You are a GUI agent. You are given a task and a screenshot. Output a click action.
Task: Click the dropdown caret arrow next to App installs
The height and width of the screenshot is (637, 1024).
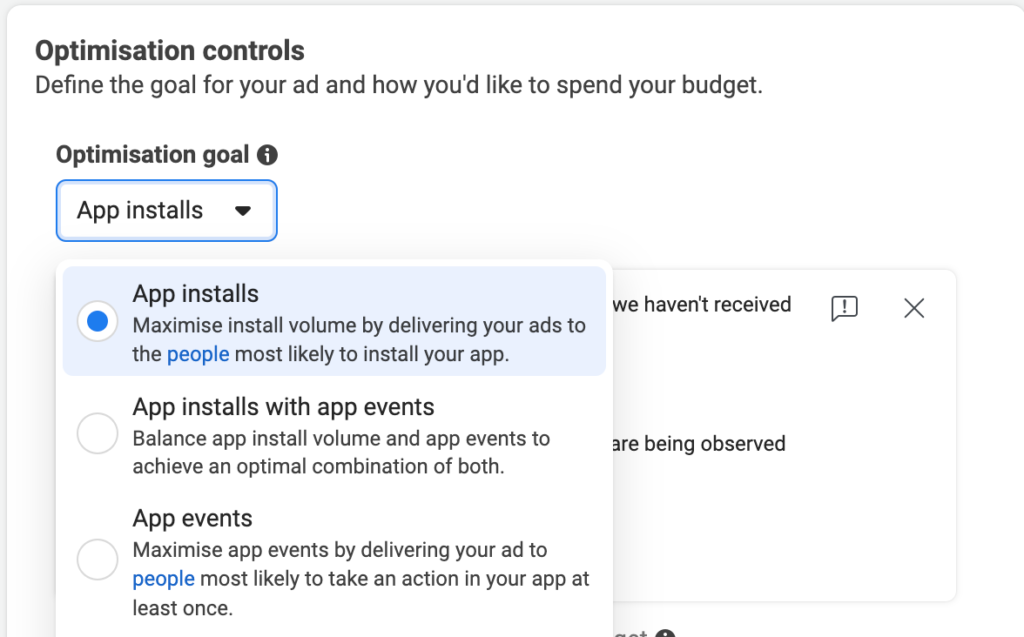tap(242, 211)
